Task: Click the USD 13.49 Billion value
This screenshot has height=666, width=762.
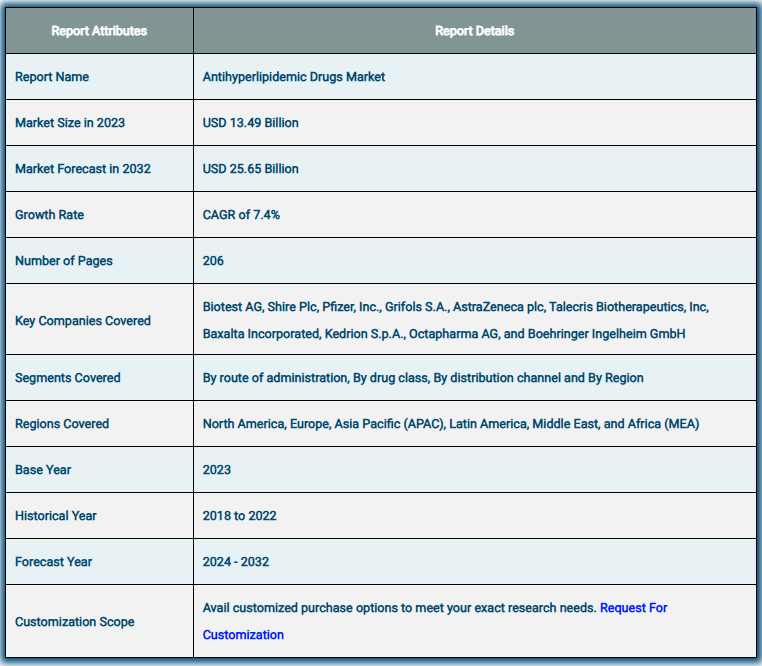Action: (250, 123)
